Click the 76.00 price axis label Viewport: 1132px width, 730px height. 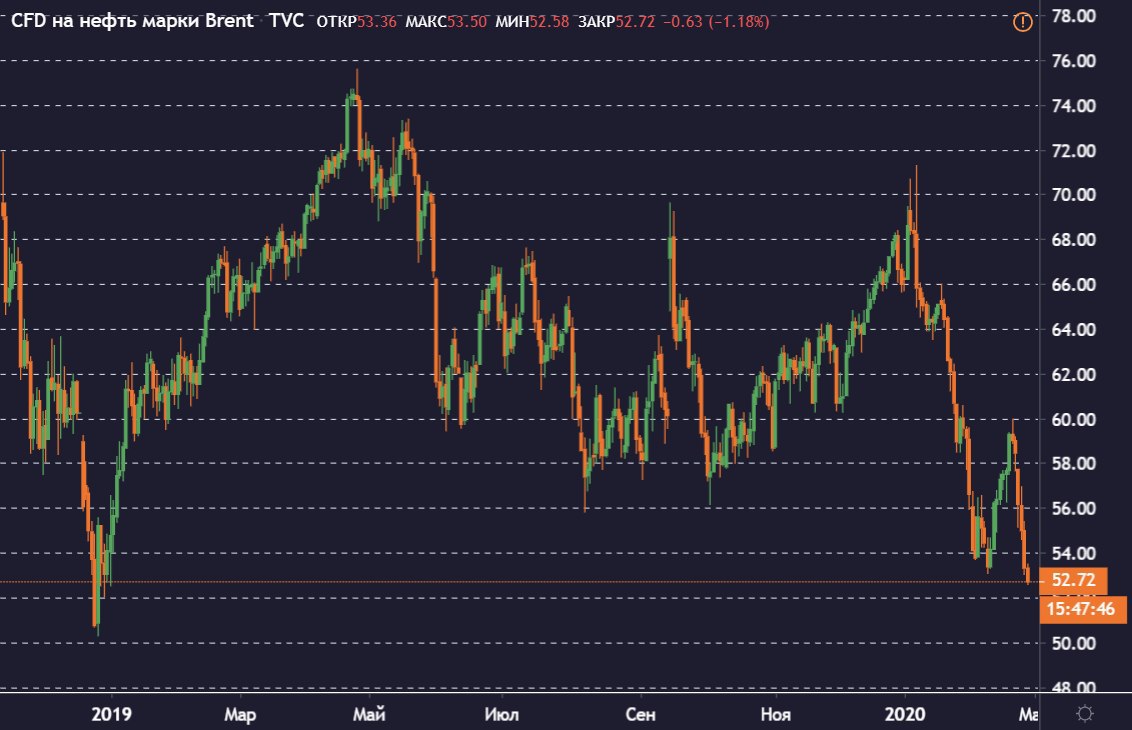point(1074,61)
